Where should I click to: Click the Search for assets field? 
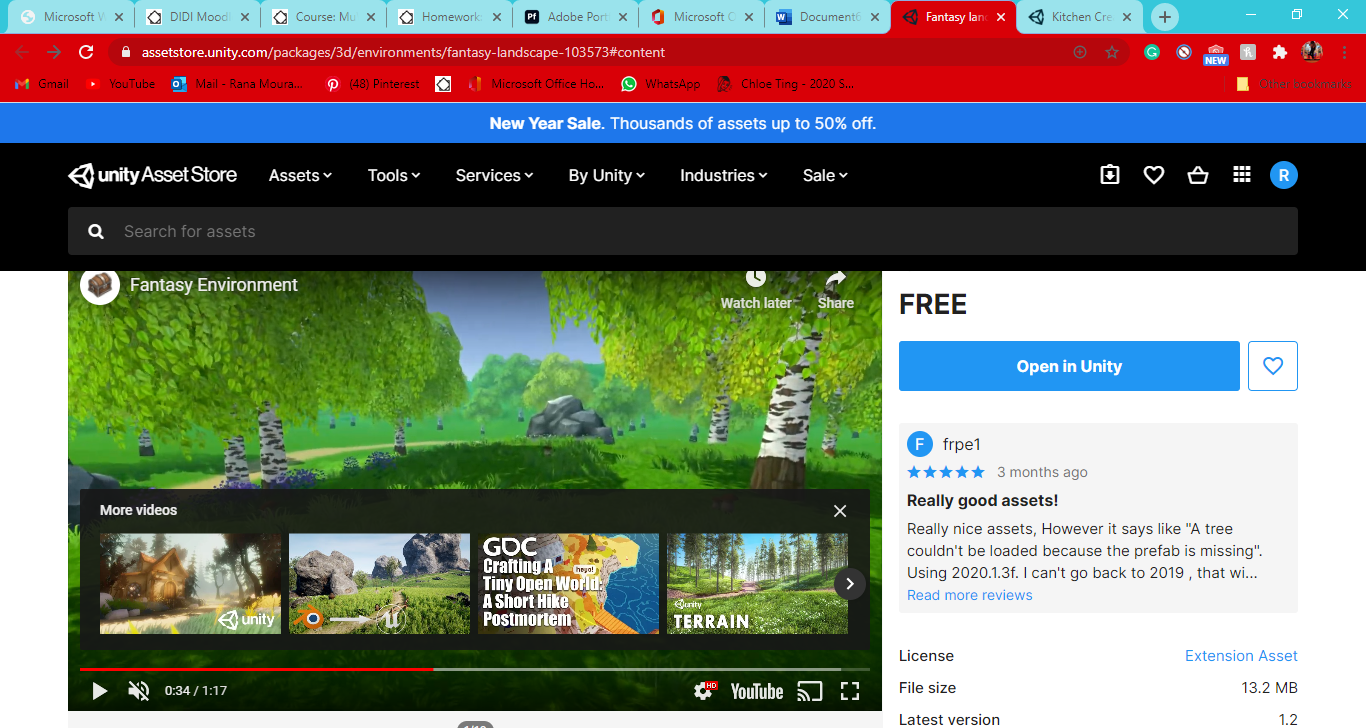(x=683, y=231)
